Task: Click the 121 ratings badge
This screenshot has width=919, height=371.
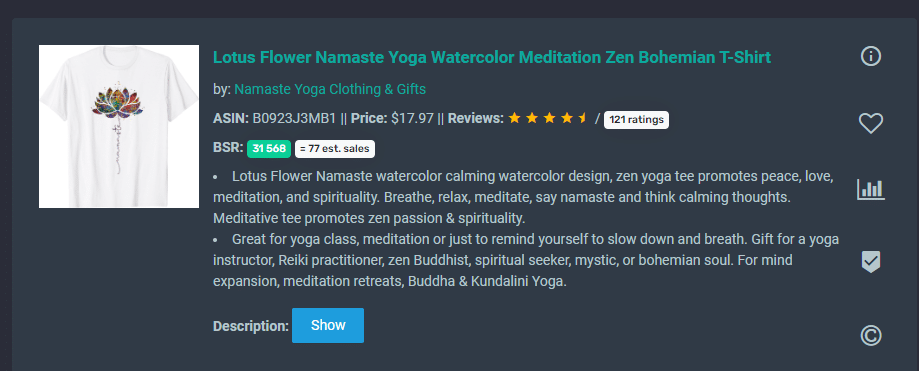Action: pyautogui.click(x=636, y=120)
